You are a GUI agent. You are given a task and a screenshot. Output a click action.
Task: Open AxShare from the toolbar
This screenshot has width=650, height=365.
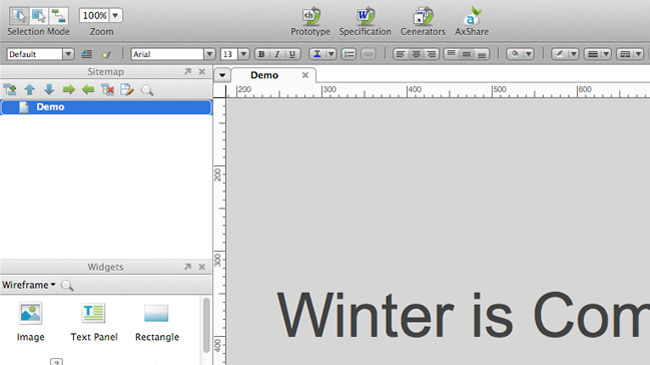[x=472, y=17]
